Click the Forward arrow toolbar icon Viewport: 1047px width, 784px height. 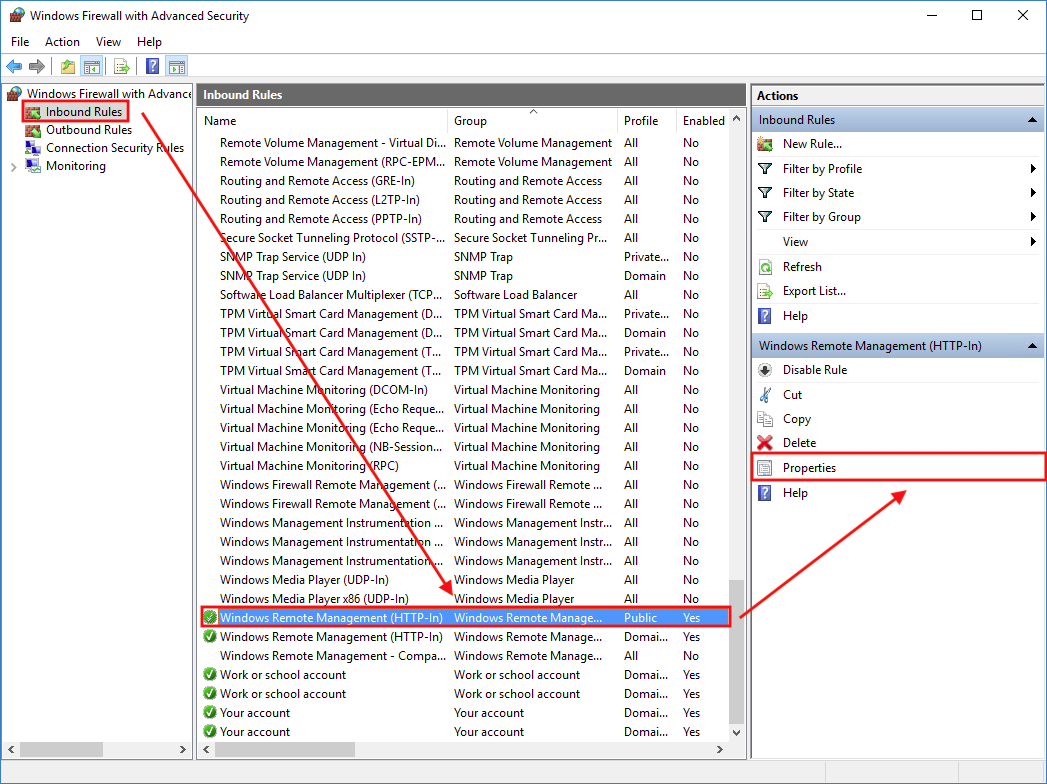point(37,66)
